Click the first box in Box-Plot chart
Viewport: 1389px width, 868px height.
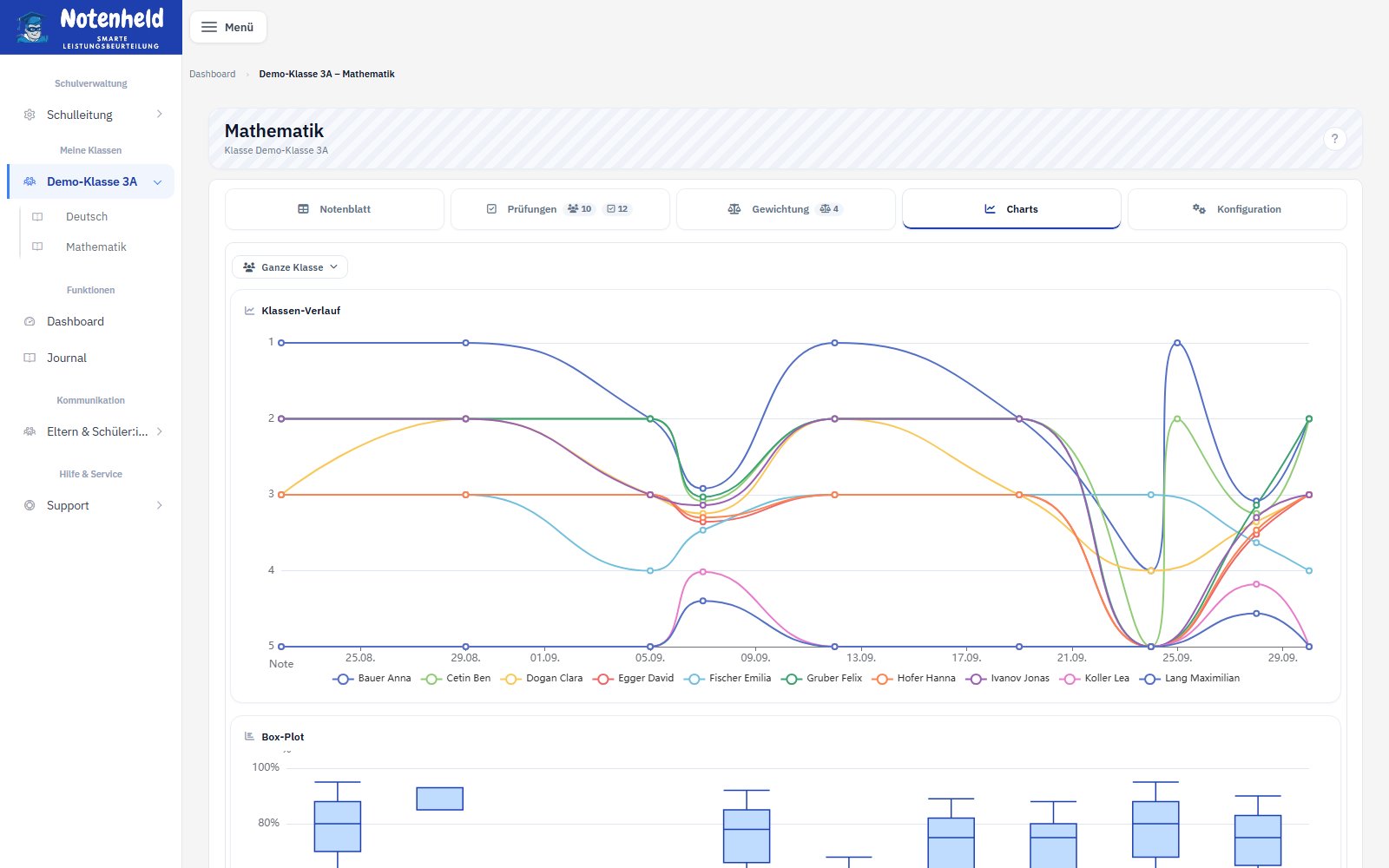(338, 826)
